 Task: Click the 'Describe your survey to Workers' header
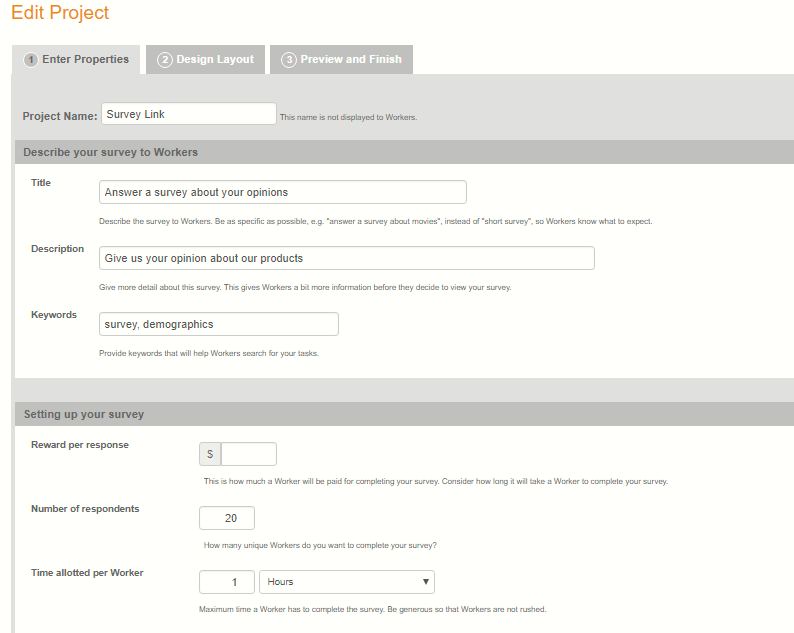(110, 152)
